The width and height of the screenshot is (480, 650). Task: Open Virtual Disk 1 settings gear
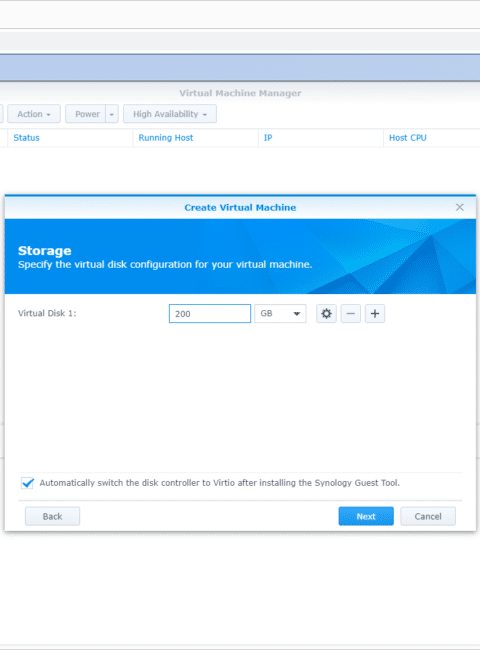pos(326,314)
